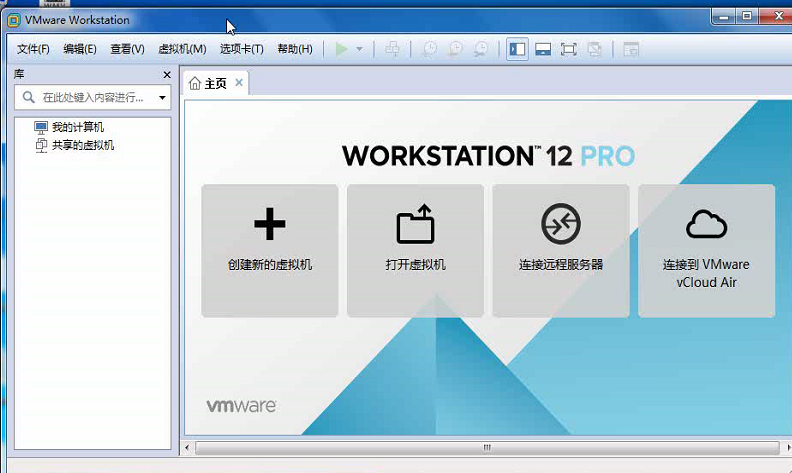
Task: Close the 库 library panel
Action: point(167,75)
